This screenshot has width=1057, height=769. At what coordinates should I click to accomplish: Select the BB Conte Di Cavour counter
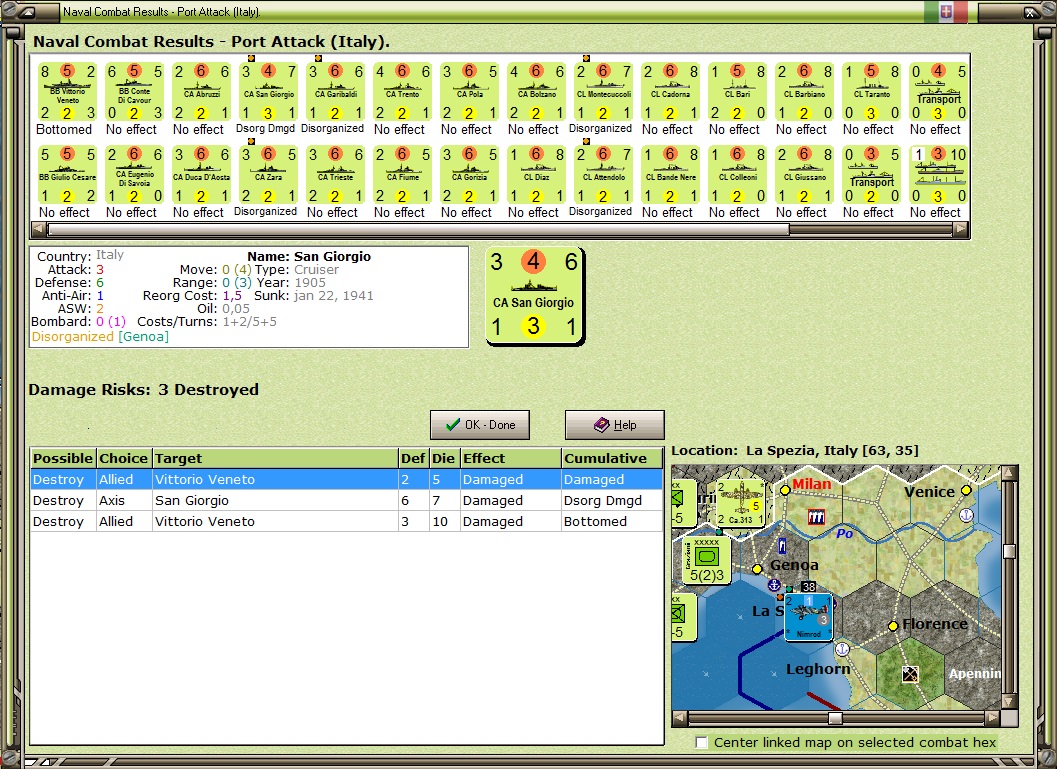tap(134, 92)
